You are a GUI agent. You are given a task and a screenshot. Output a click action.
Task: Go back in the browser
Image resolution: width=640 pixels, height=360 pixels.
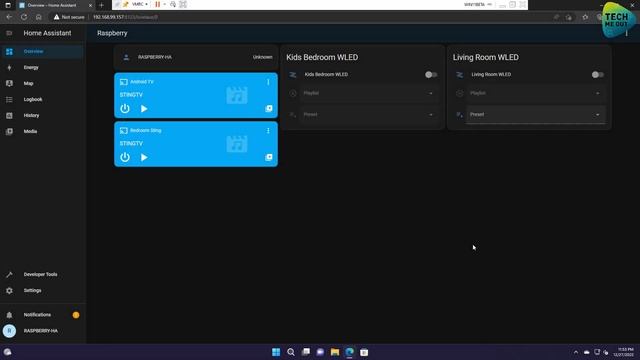9,17
